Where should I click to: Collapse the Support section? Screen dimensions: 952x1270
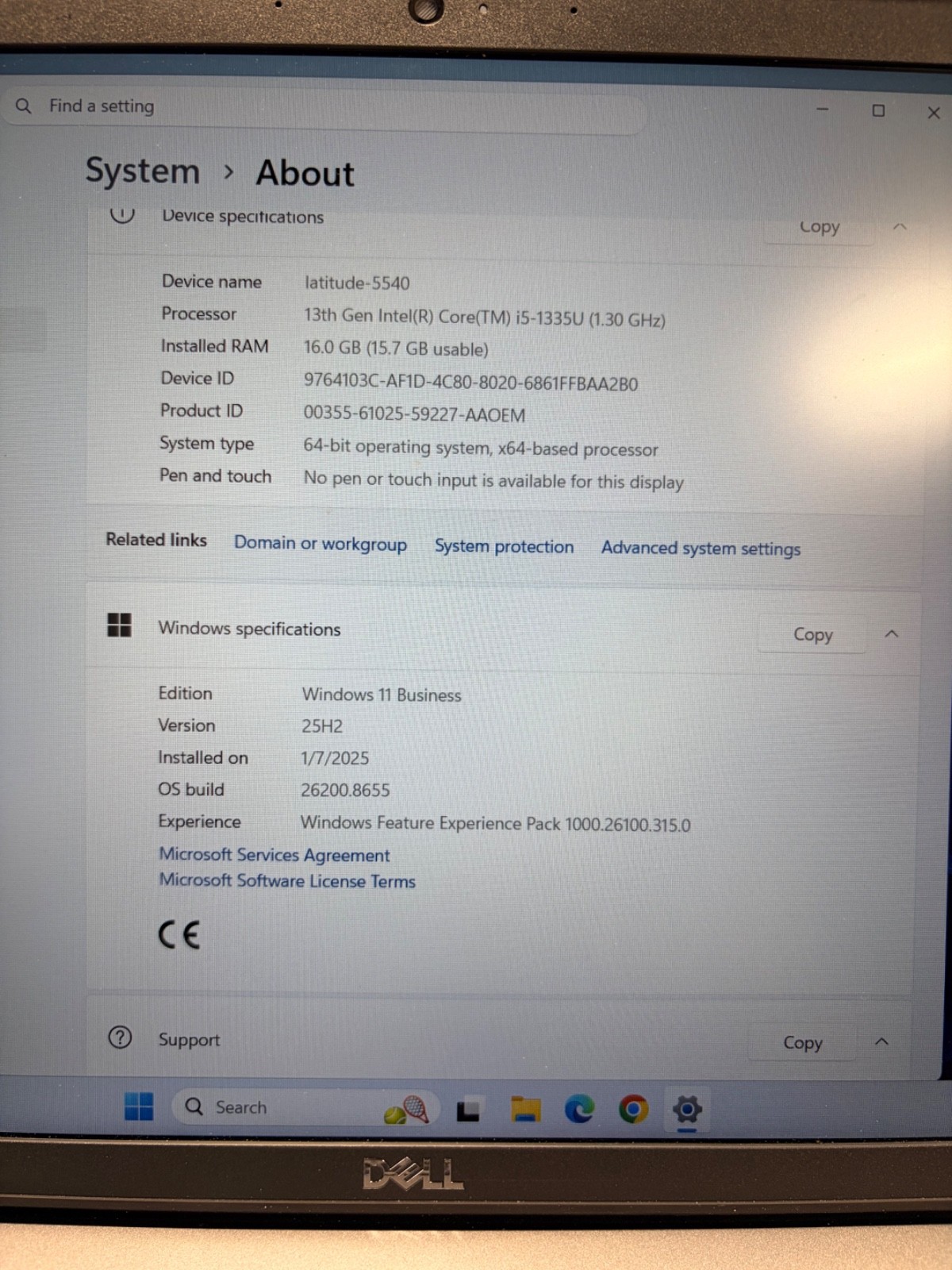pos(881,1042)
